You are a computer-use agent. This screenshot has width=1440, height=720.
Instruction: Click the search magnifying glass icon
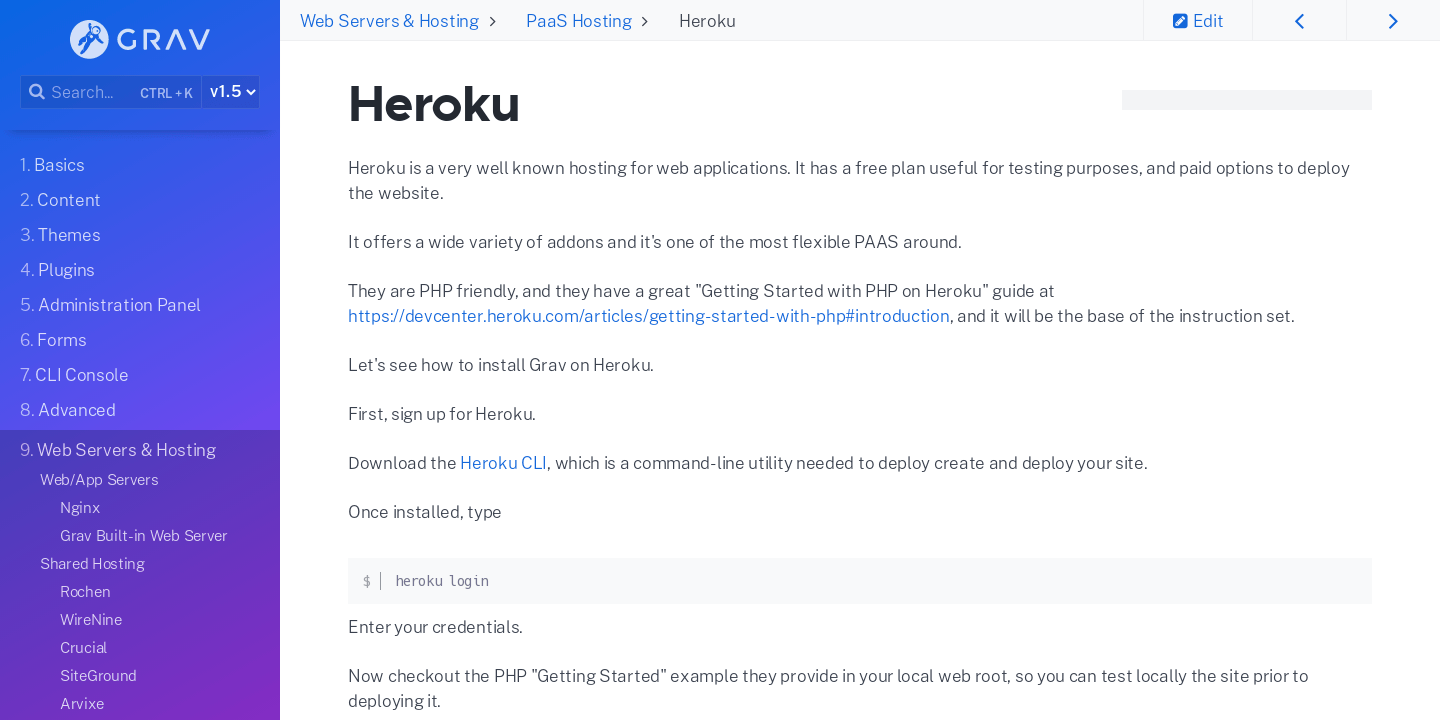pos(36,91)
